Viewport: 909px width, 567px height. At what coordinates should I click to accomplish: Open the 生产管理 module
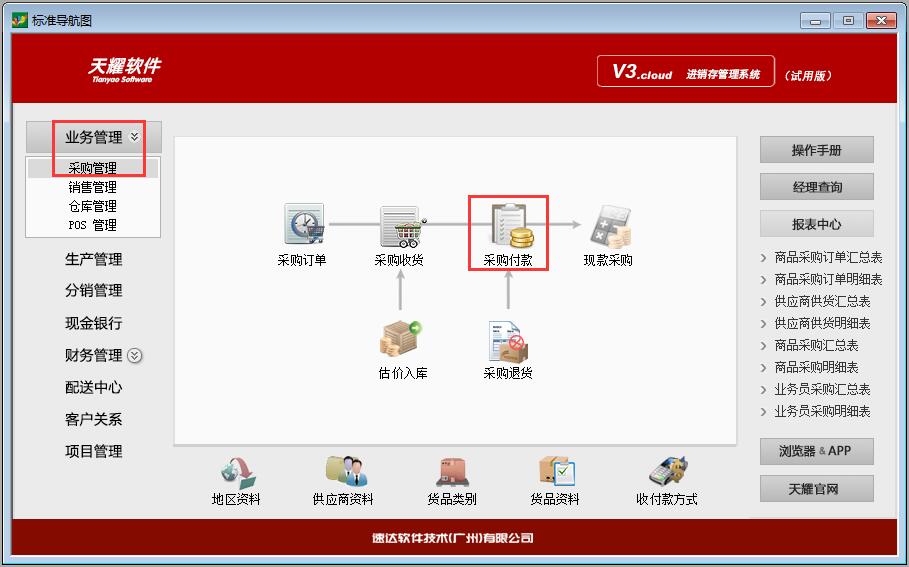pos(93,259)
